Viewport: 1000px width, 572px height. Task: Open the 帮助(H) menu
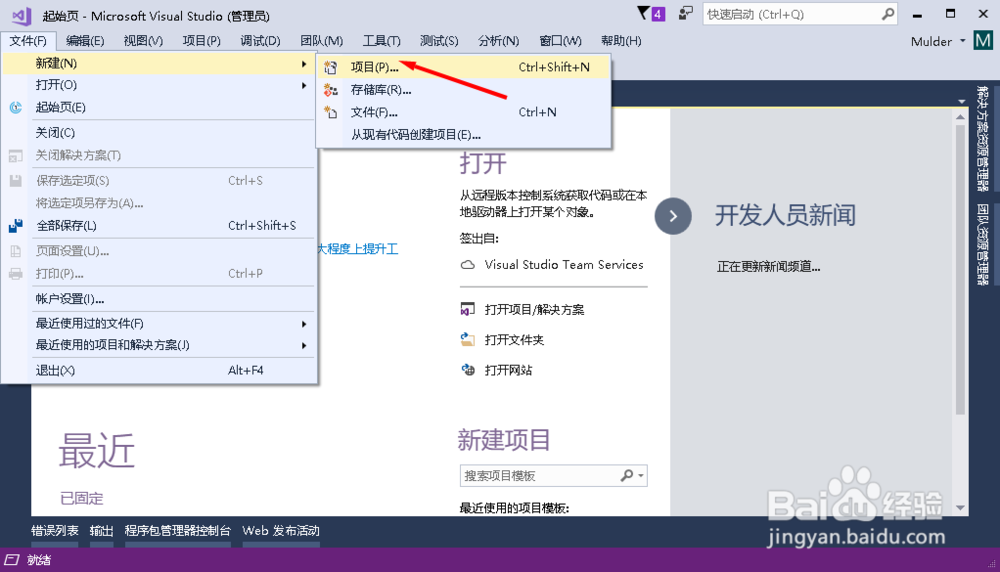[x=621, y=41]
